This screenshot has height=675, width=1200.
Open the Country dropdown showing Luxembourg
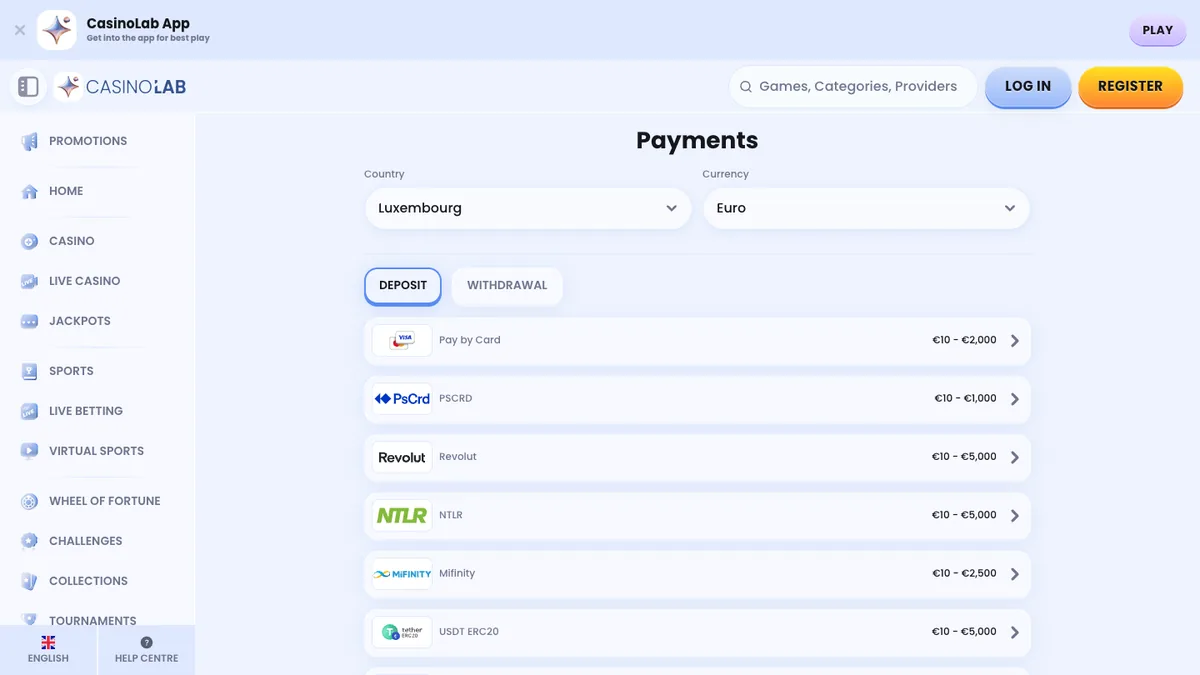pos(528,208)
